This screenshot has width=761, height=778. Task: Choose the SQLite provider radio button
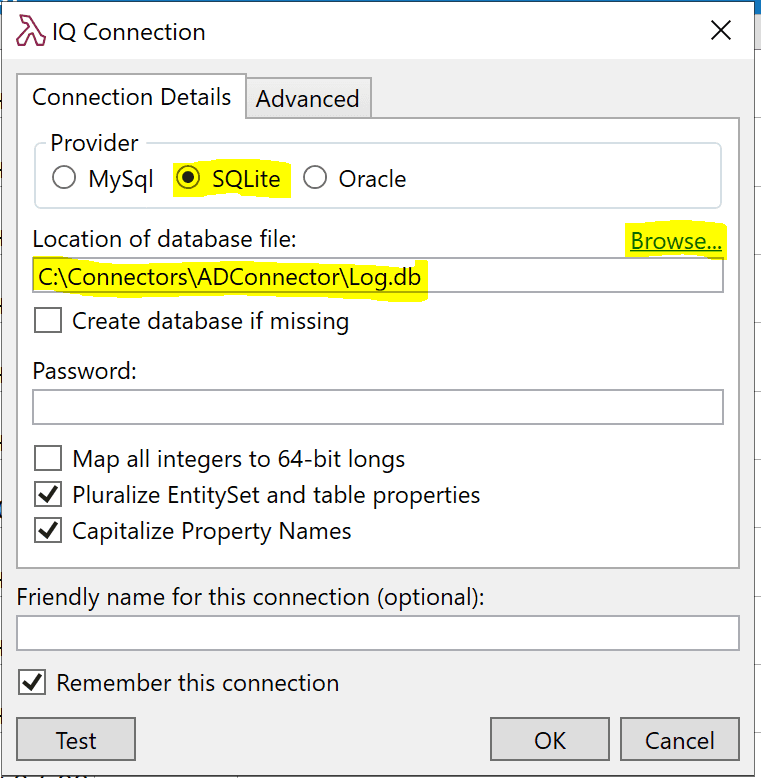[187, 179]
